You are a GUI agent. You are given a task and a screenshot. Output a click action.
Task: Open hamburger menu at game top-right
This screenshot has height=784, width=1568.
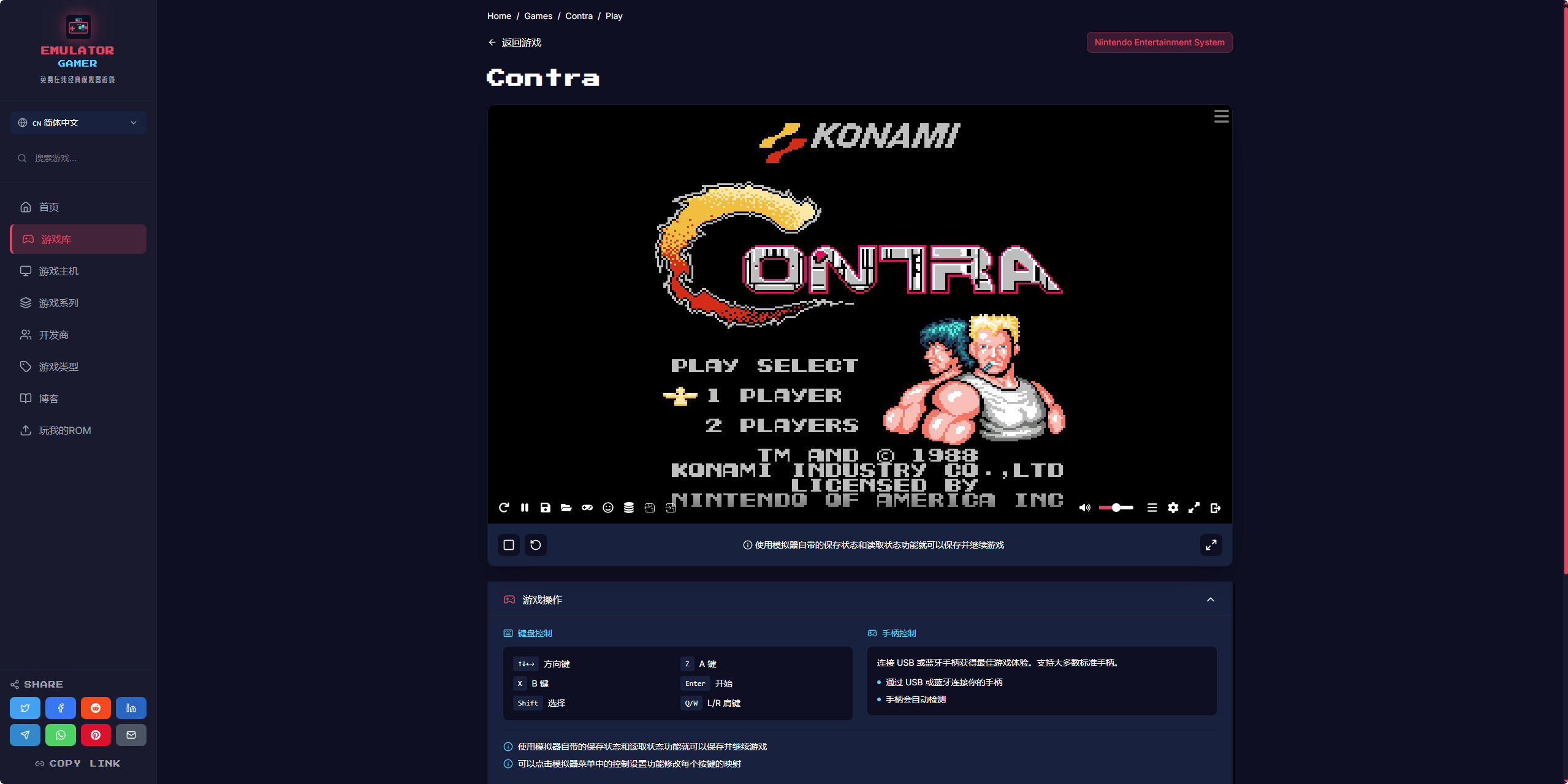[1221, 116]
